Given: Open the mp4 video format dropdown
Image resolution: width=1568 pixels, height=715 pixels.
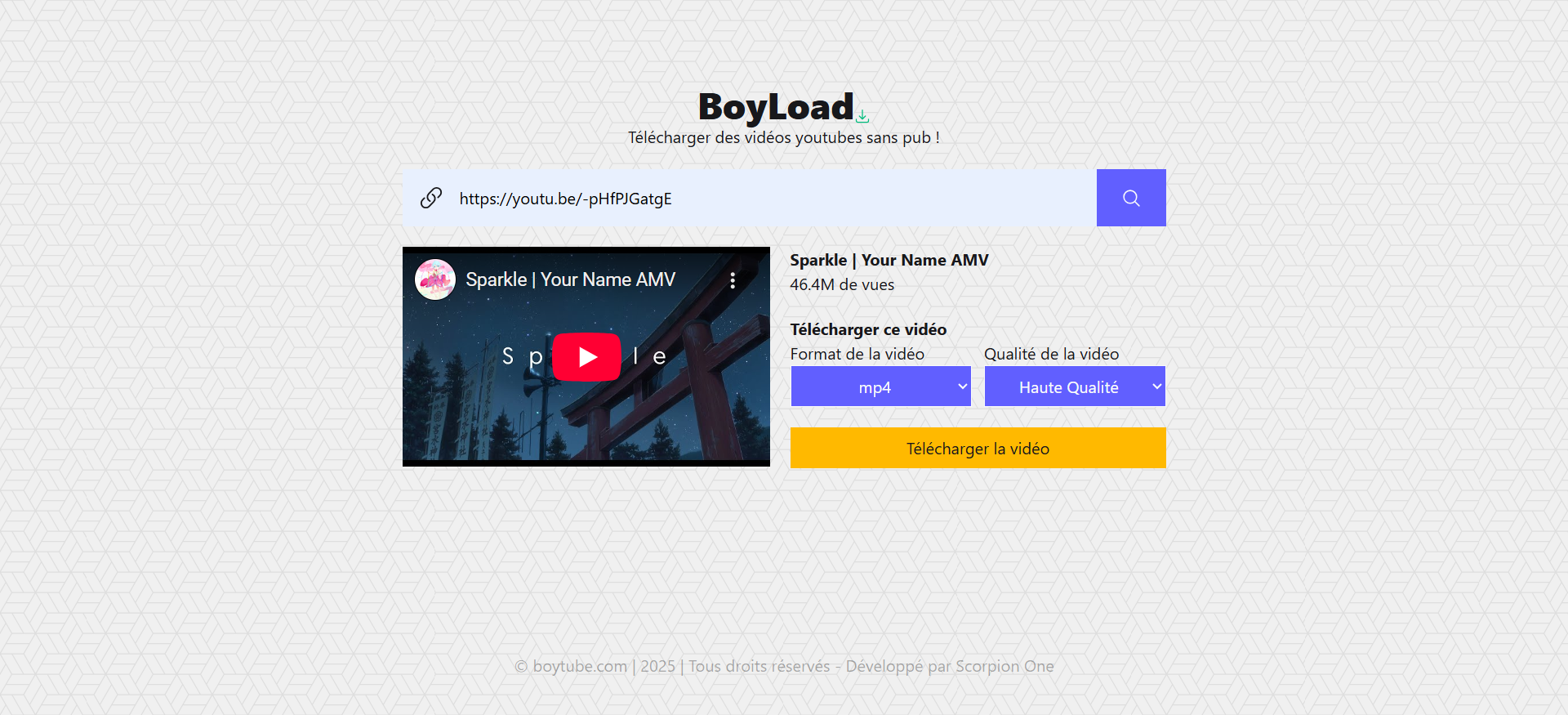Looking at the screenshot, I should click(x=880, y=387).
